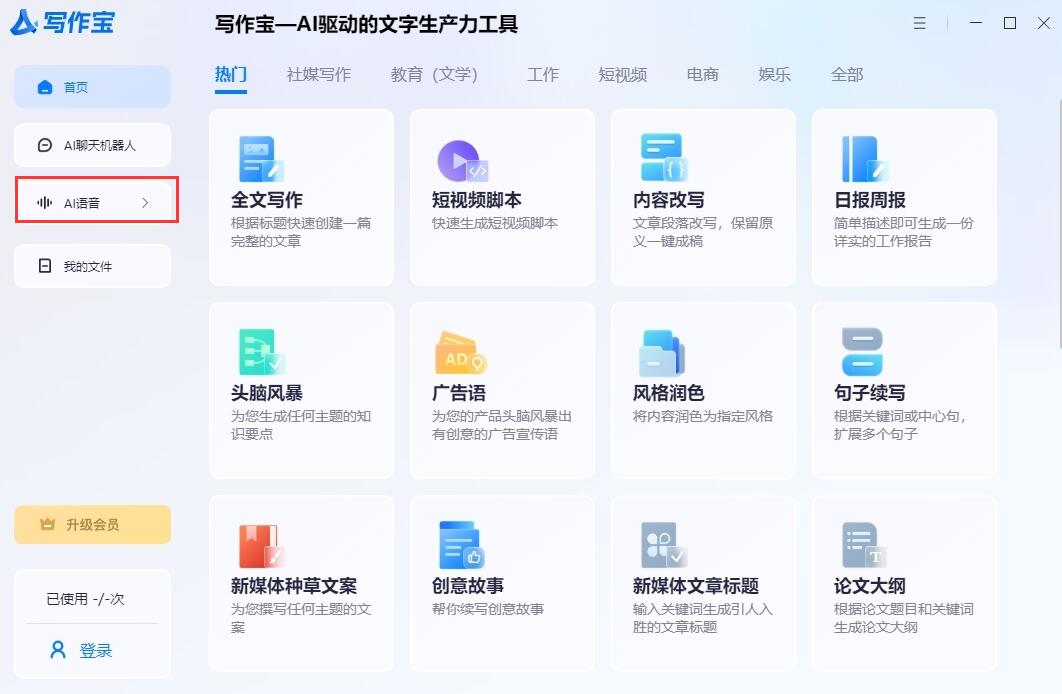Switch to the 社媒写作 tab
This screenshot has height=694, width=1062.
[319, 74]
